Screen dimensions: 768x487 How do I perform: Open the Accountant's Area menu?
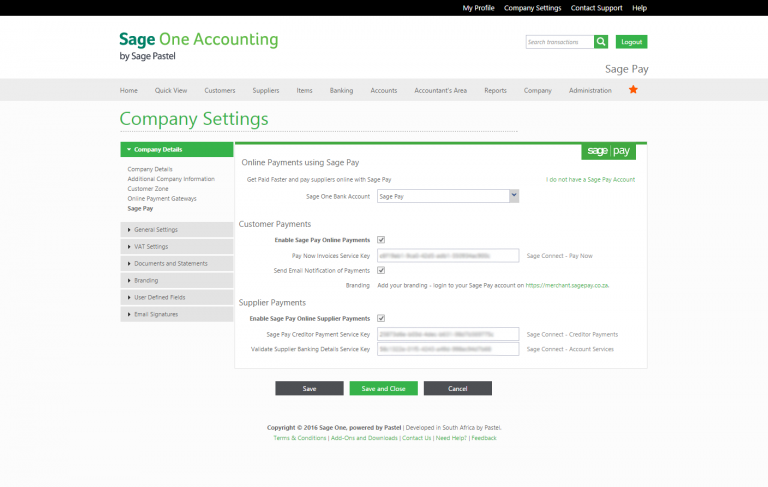pos(441,90)
